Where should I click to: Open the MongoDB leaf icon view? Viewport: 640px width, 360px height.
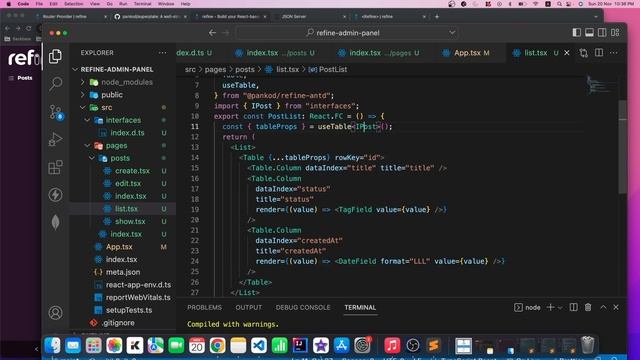pyautogui.click(x=56, y=222)
